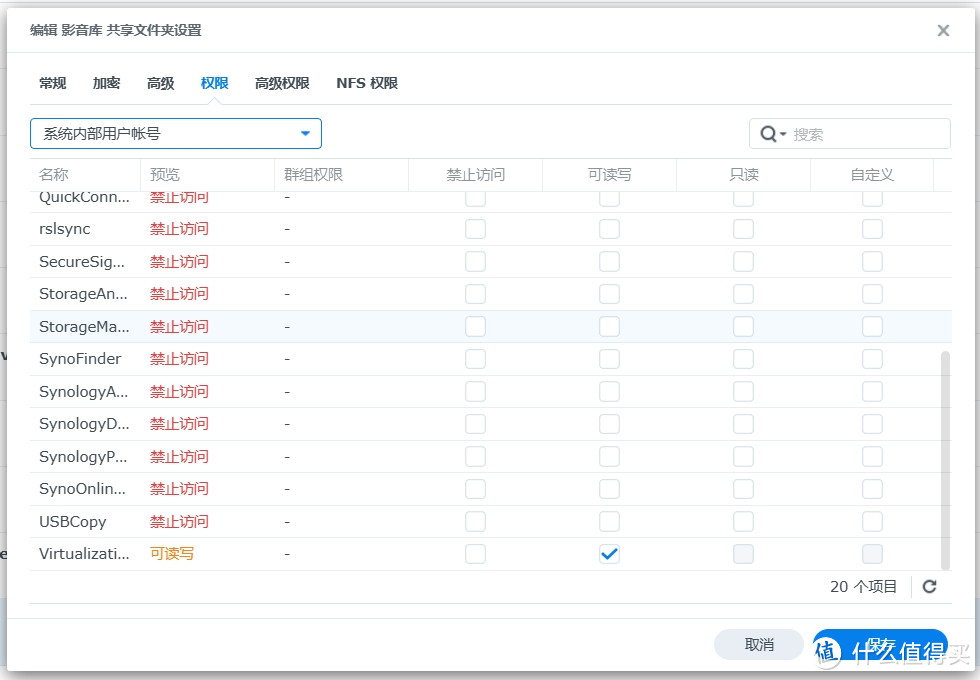
Task: Type in the 搜索 search field
Action: pyautogui.click(x=865, y=134)
